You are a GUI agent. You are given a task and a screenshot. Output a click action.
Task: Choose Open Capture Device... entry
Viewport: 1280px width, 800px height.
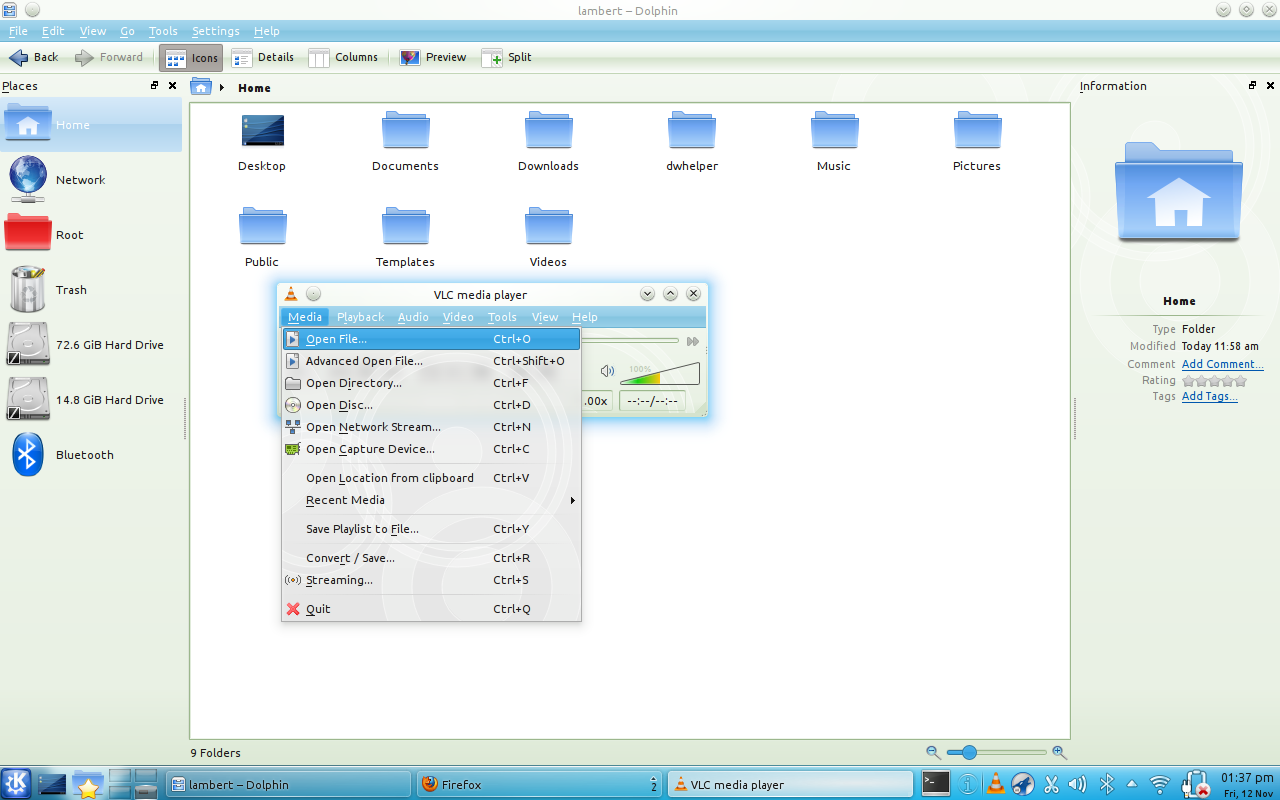tap(431, 449)
